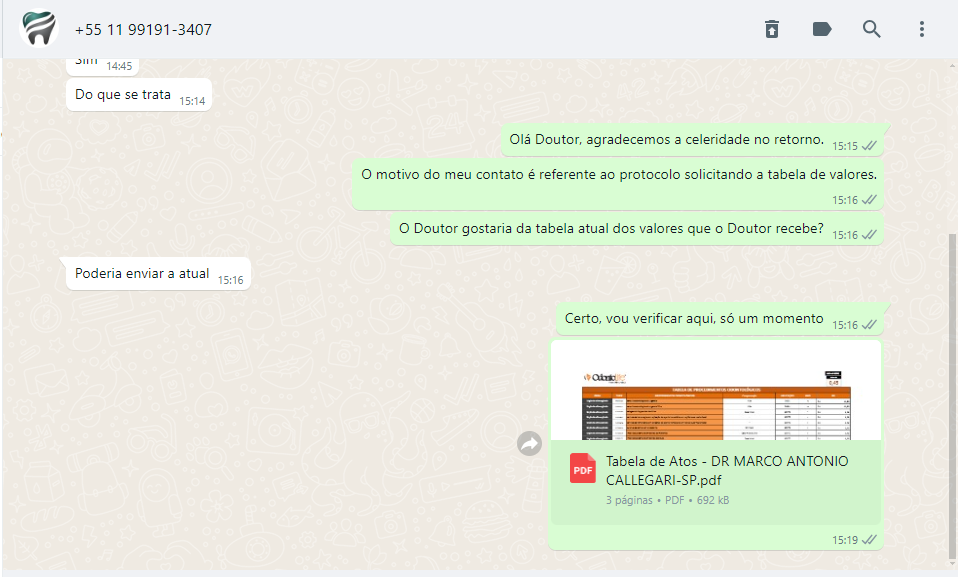This screenshot has height=577, width=958.
Task: Click contact number +55 11 99191-3407
Action: pyautogui.click(x=143, y=29)
